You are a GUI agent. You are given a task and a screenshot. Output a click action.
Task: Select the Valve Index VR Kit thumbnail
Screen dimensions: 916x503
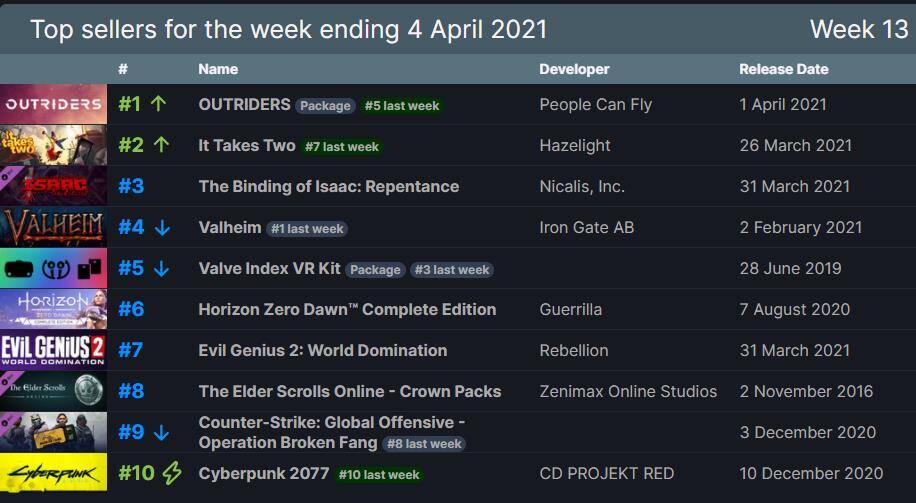[53, 268]
